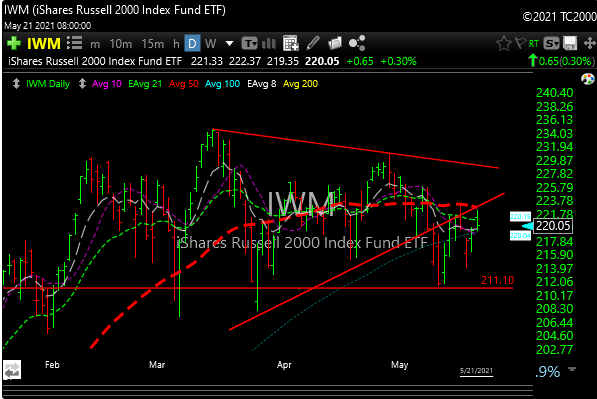Open the timeframe dropdown arrow
Image resolution: width=597 pixels, height=399 pixels.
229,43
